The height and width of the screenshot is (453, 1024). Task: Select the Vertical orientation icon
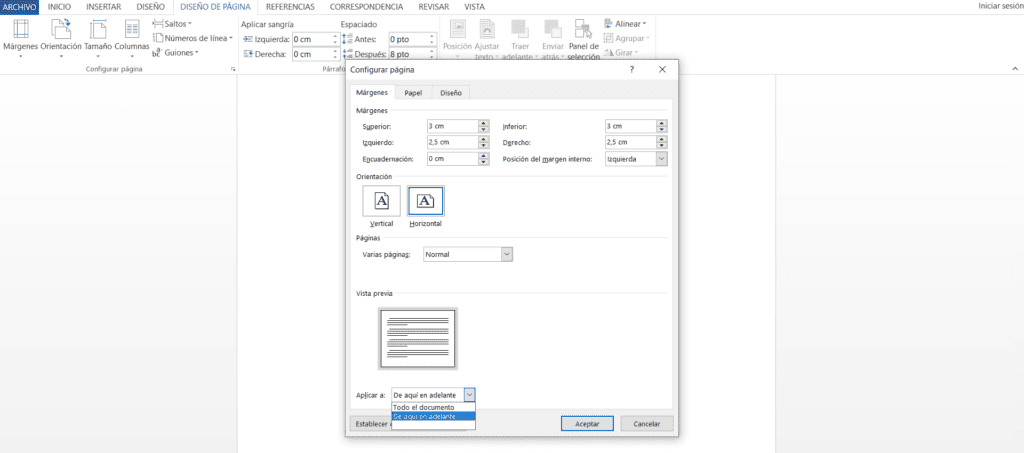[382, 202]
